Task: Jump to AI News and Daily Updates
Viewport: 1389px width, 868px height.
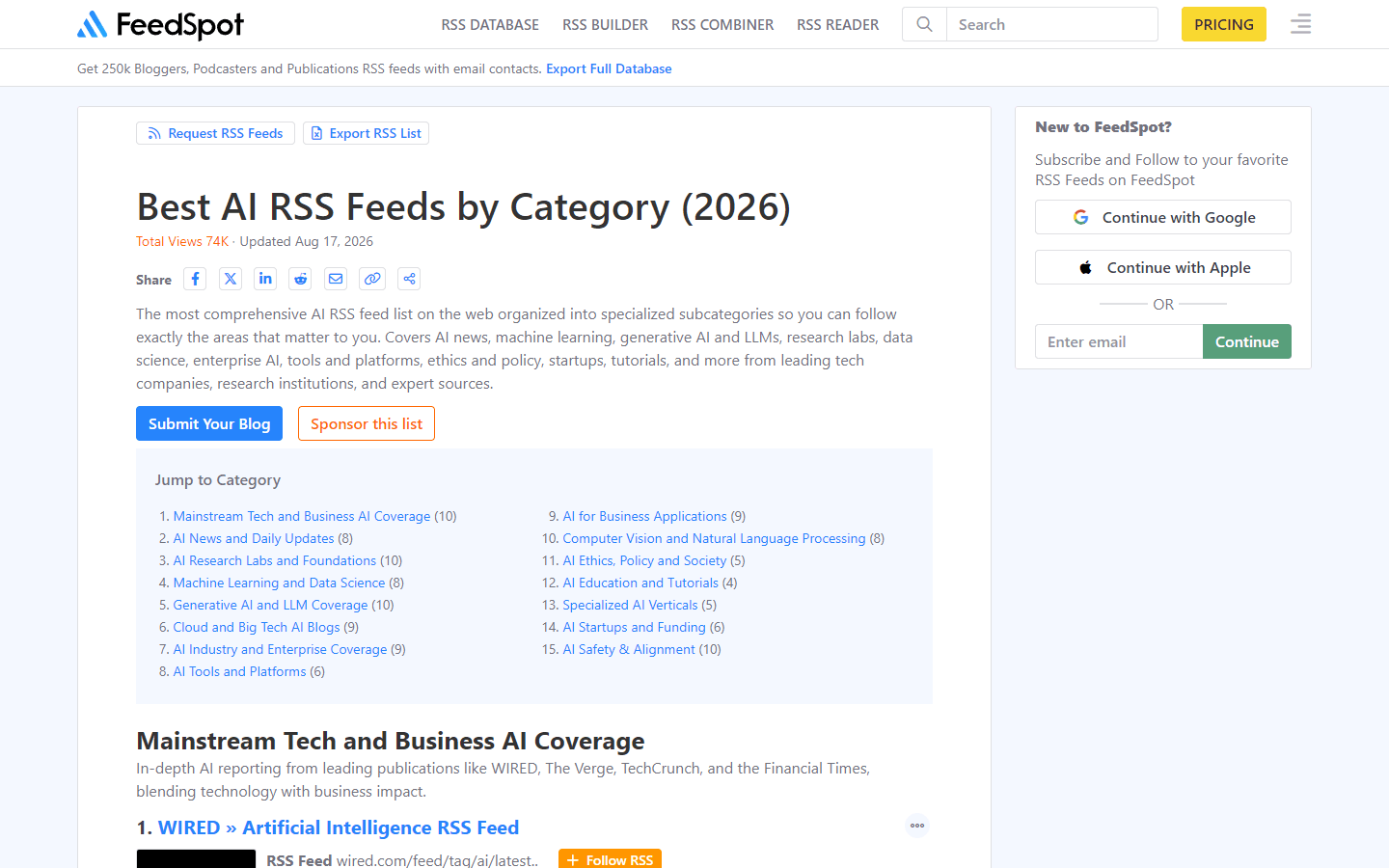Action: [x=254, y=538]
